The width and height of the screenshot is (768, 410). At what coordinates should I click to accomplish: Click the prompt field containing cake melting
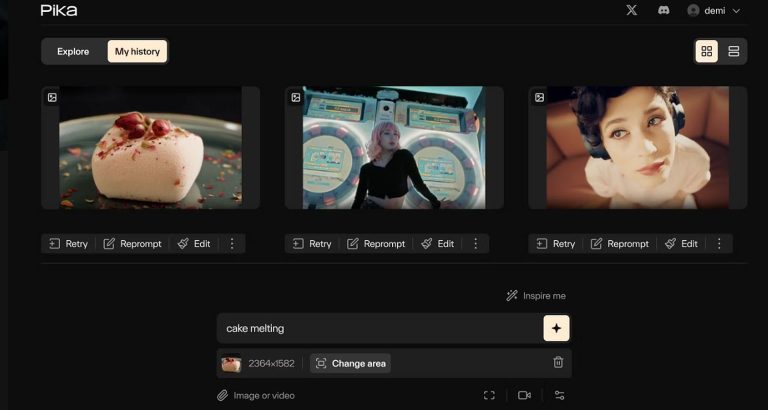pos(380,328)
